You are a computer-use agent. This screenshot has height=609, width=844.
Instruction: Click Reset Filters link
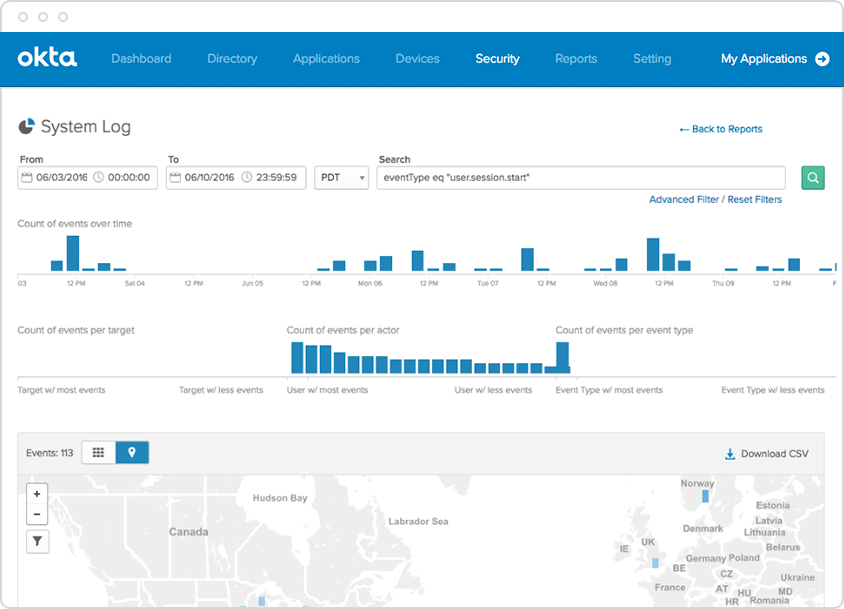pos(754,200)
